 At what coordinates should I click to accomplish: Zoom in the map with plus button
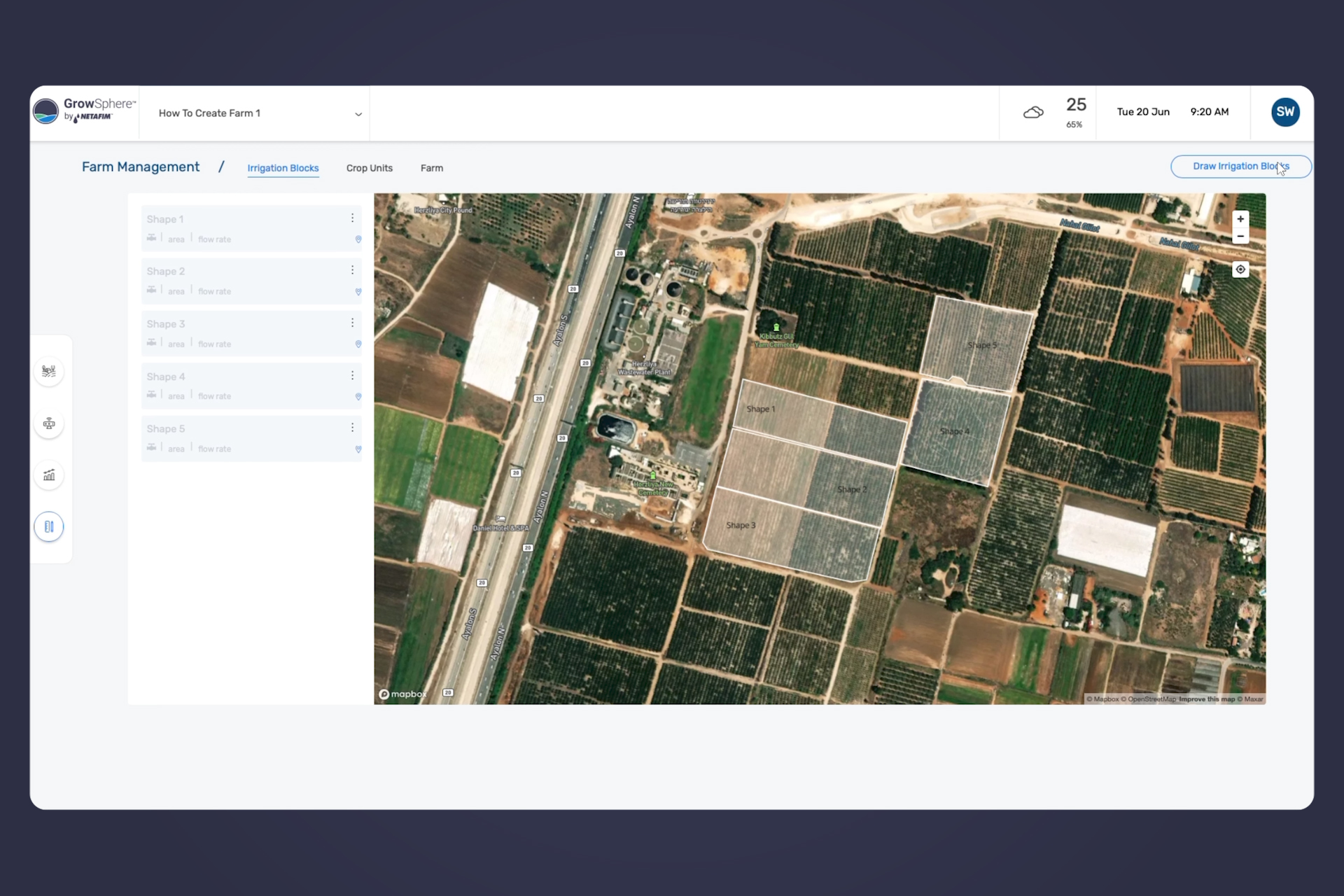[x=1240, y=219]
